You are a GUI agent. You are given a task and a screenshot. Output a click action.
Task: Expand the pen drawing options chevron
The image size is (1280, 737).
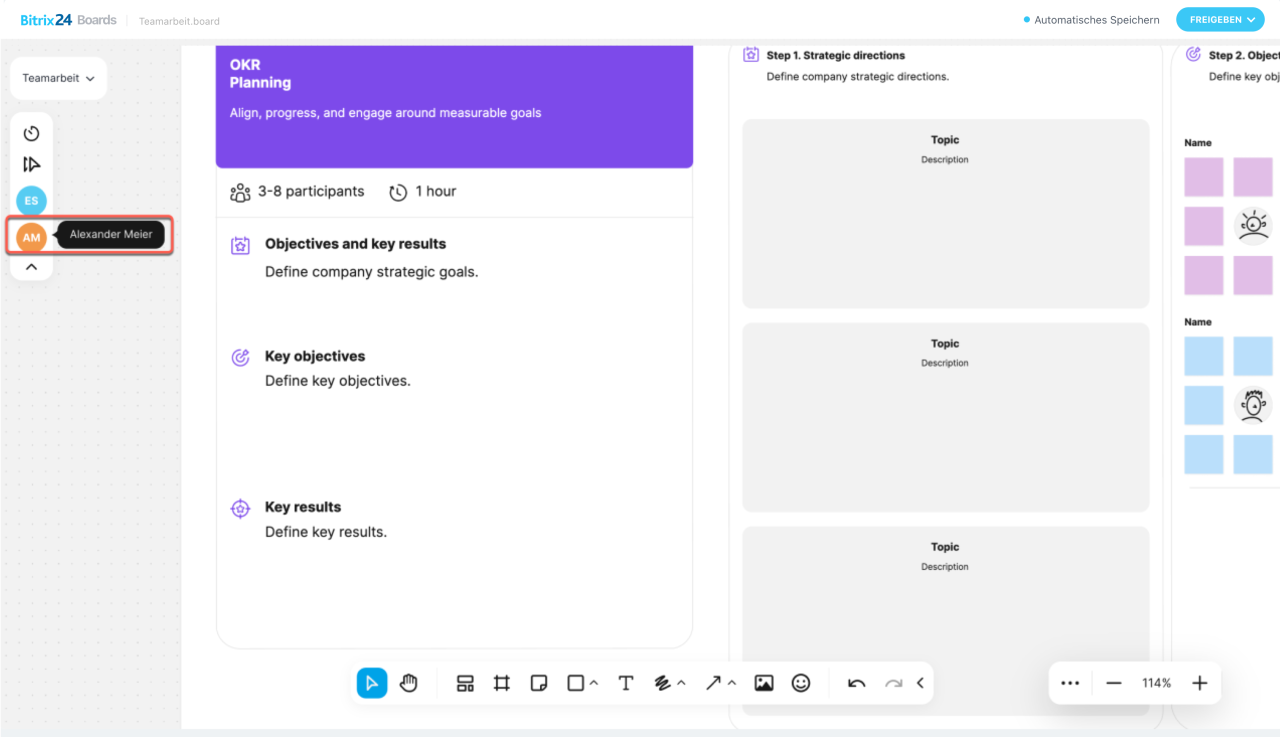682,683
